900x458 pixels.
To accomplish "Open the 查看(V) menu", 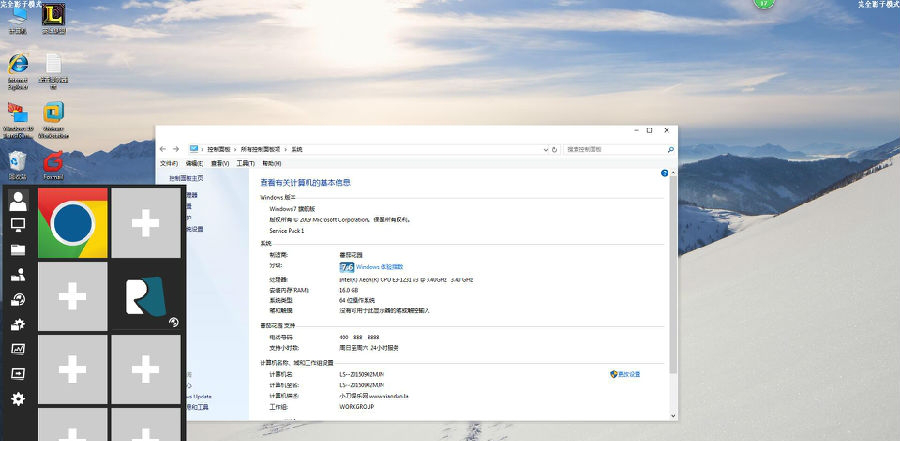I will [x=220, y=164].
